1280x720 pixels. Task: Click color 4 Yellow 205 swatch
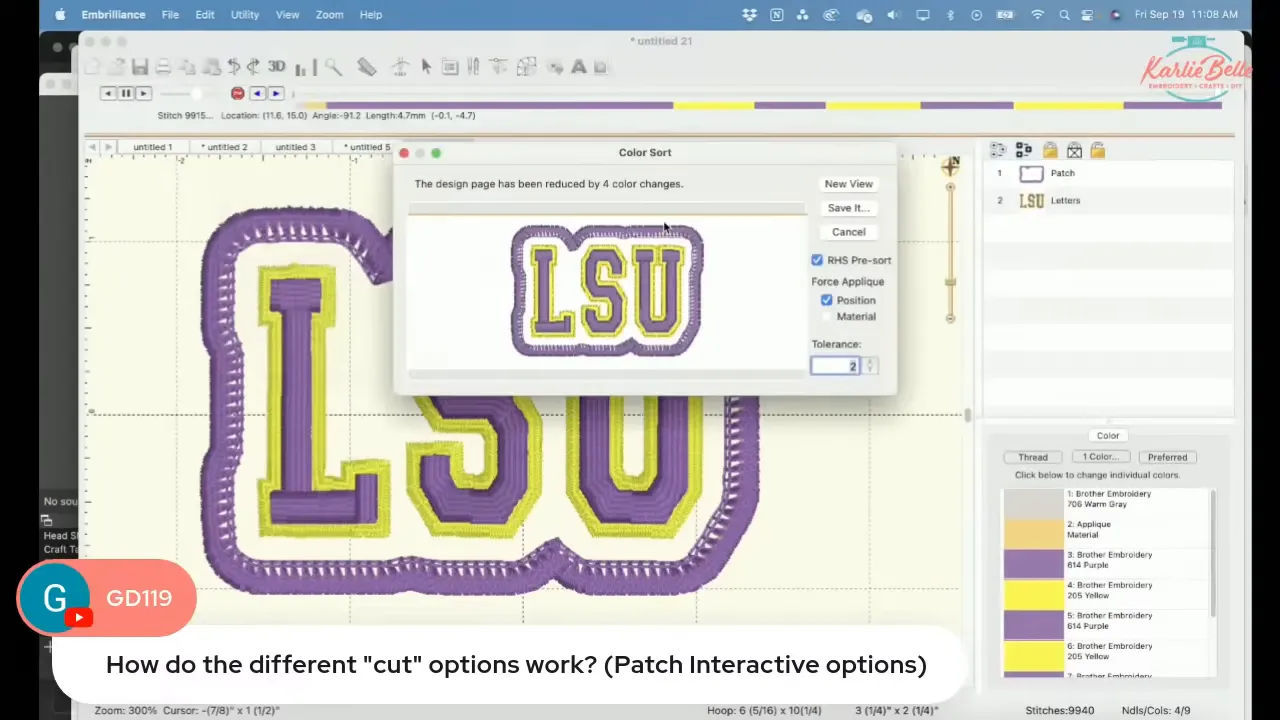click(x=1033, y=594)
